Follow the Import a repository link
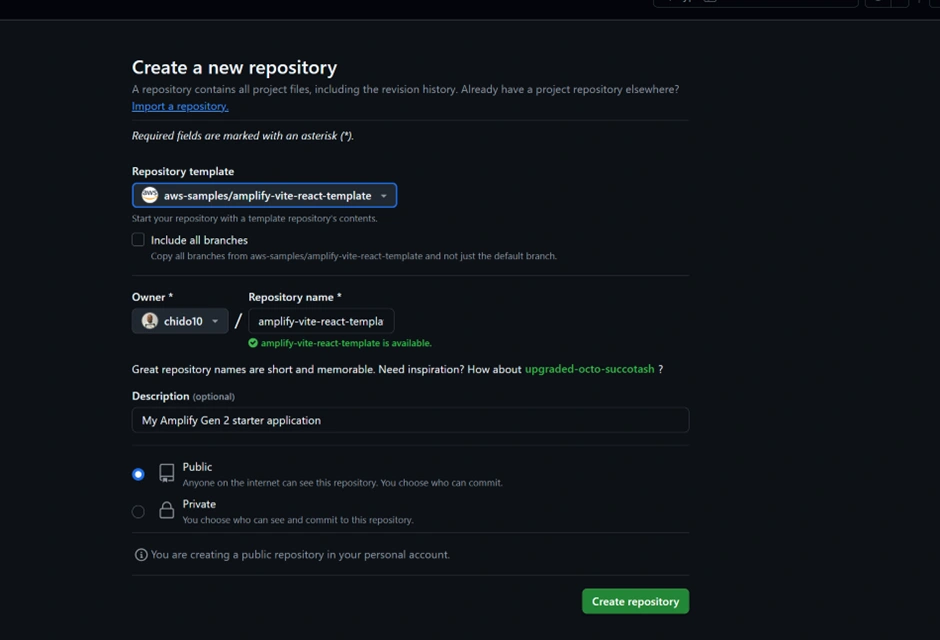 click(180, 106)
